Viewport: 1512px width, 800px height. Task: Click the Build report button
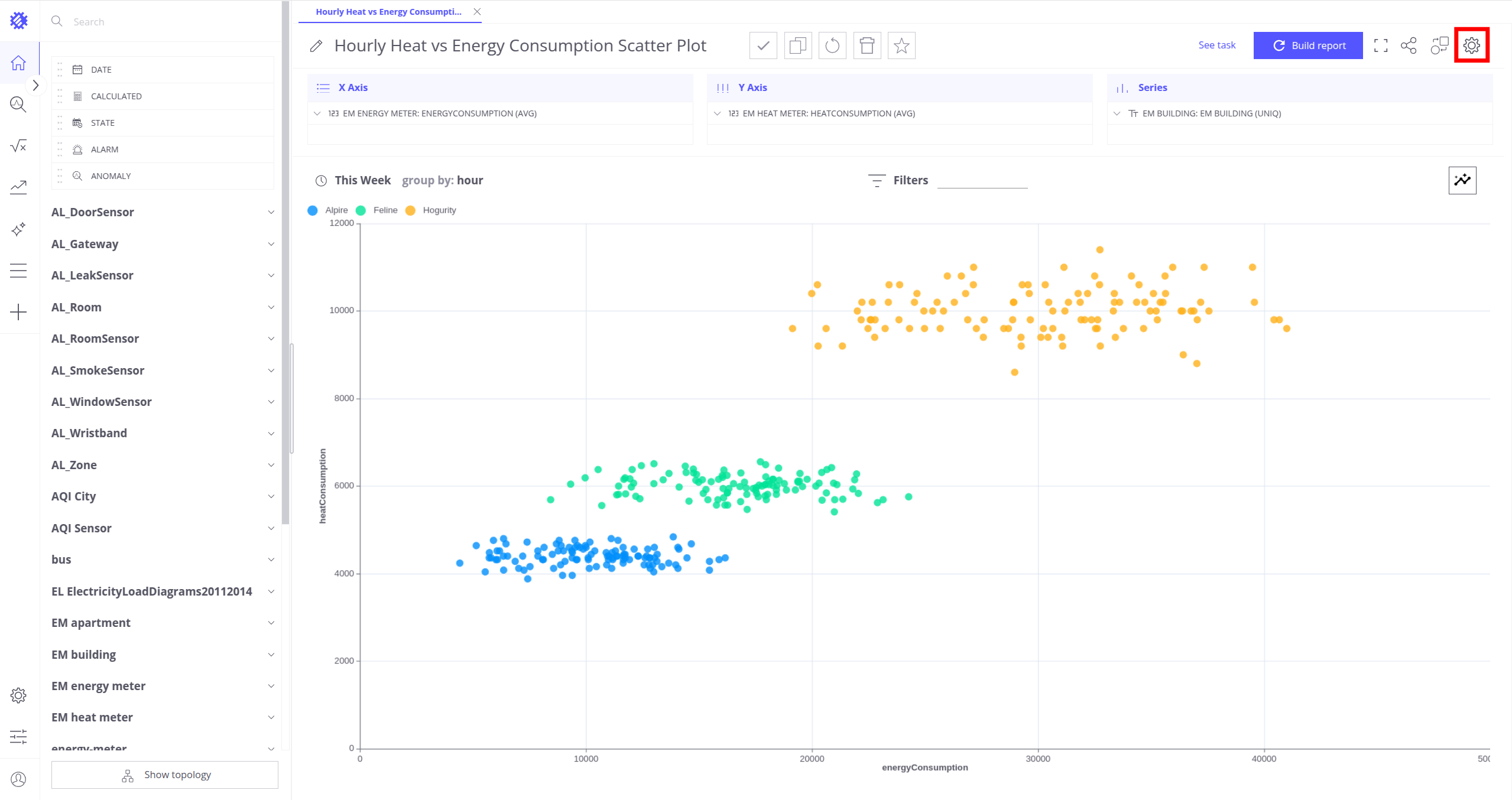1307,45
